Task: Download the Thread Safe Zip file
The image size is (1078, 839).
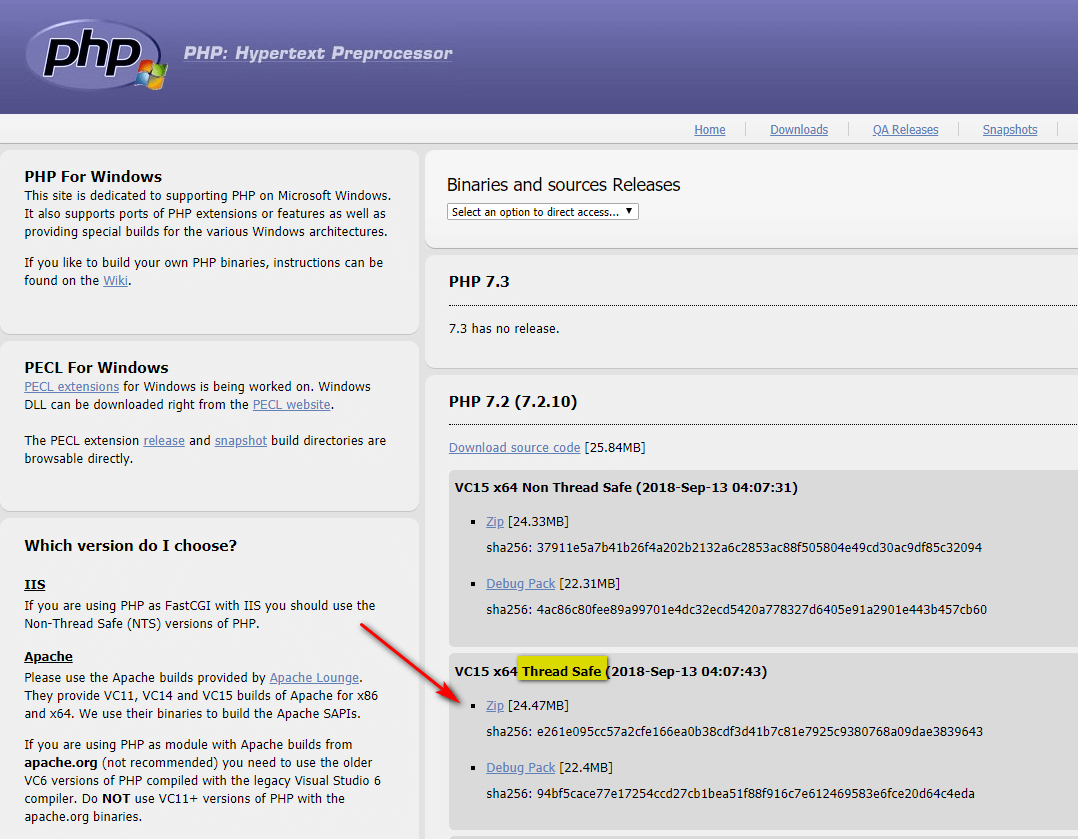Action: point(495,706)
